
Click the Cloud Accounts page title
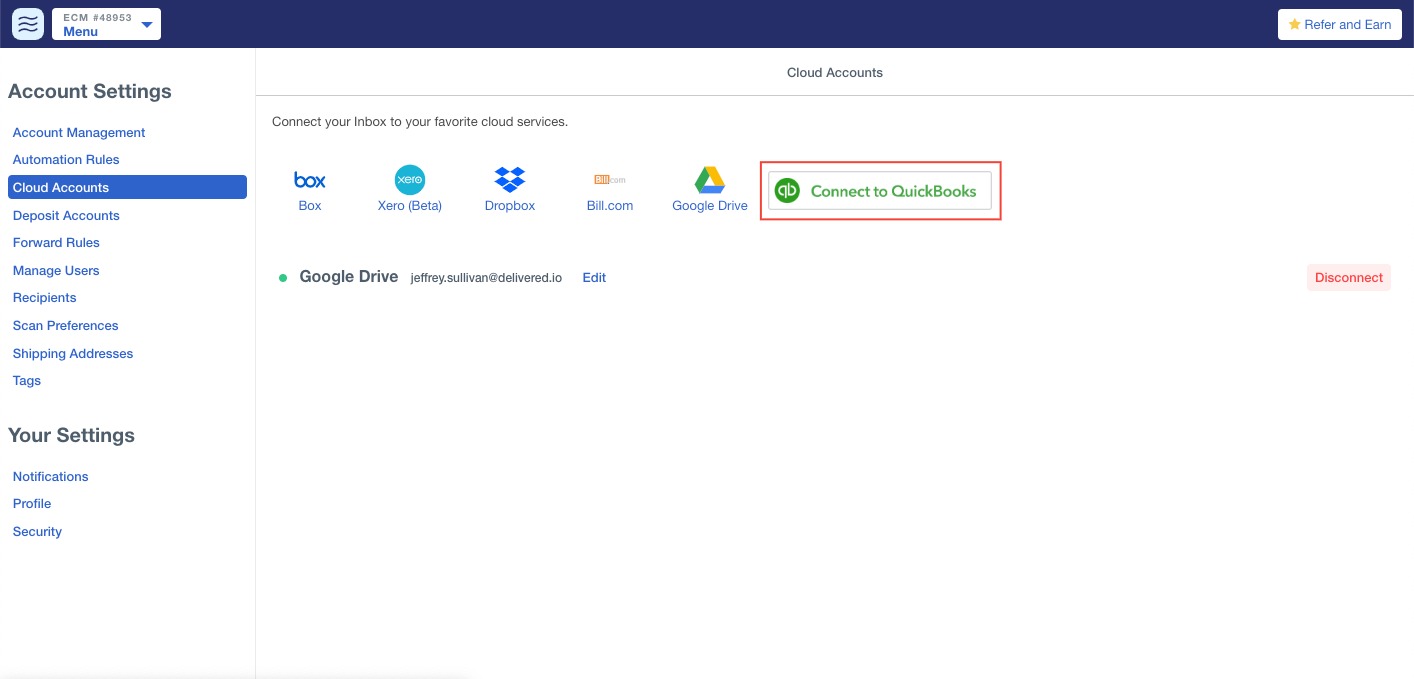[x=835, y=72]
